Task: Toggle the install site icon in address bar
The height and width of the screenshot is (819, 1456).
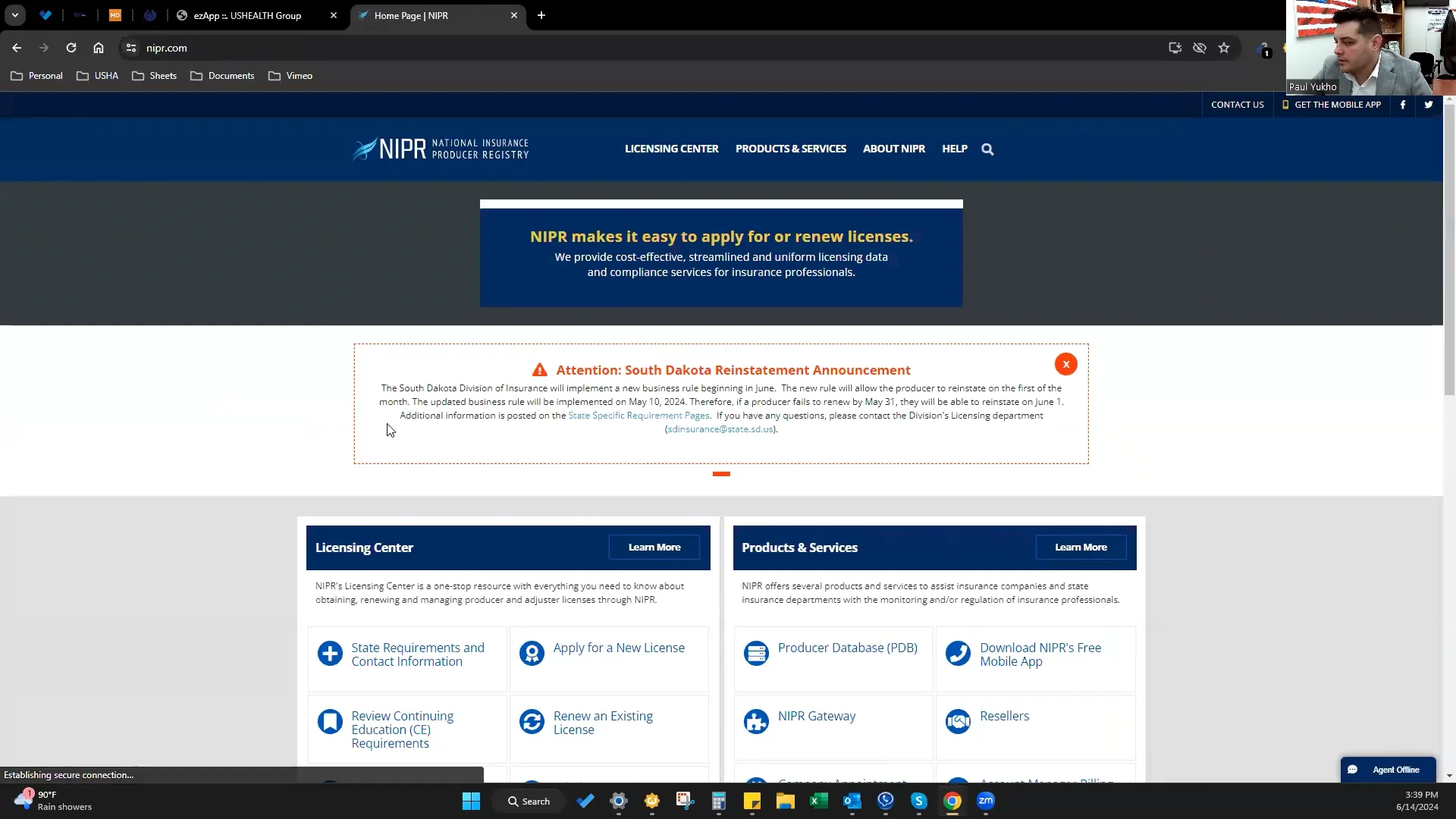Action: pos(1174,48)
